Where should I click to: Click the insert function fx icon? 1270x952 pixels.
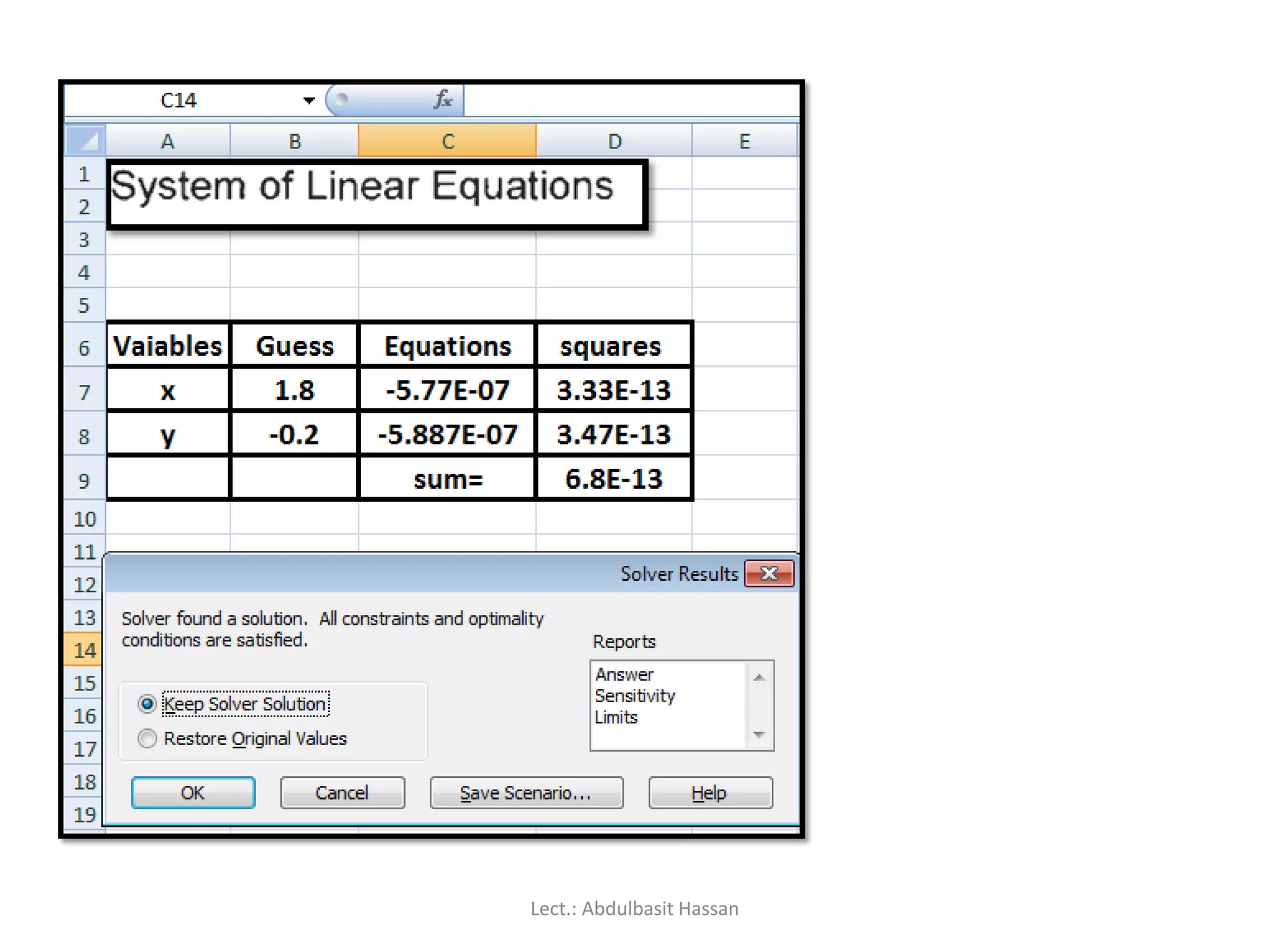click(443, 99)
